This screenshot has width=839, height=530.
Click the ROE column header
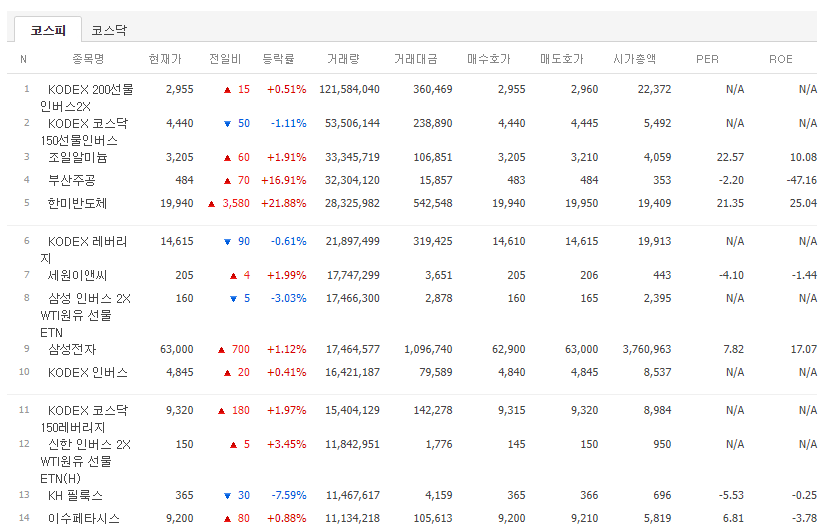[781, 59]
